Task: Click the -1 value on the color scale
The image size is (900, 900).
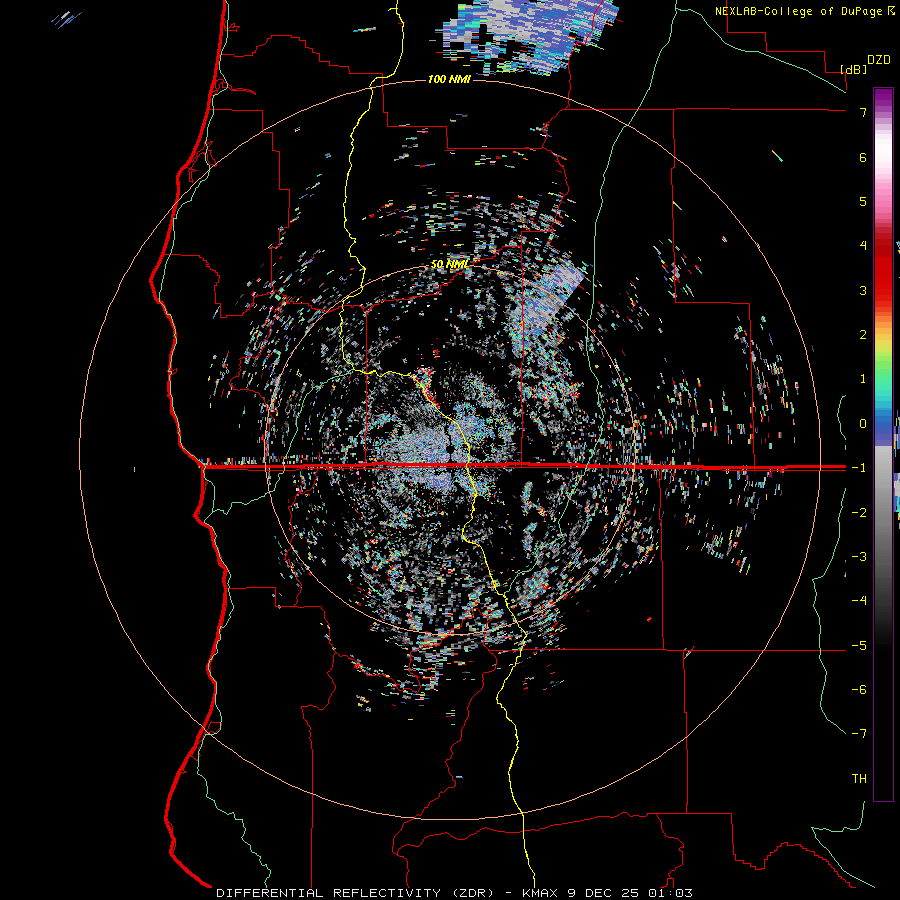Action: tap(859, 468)
